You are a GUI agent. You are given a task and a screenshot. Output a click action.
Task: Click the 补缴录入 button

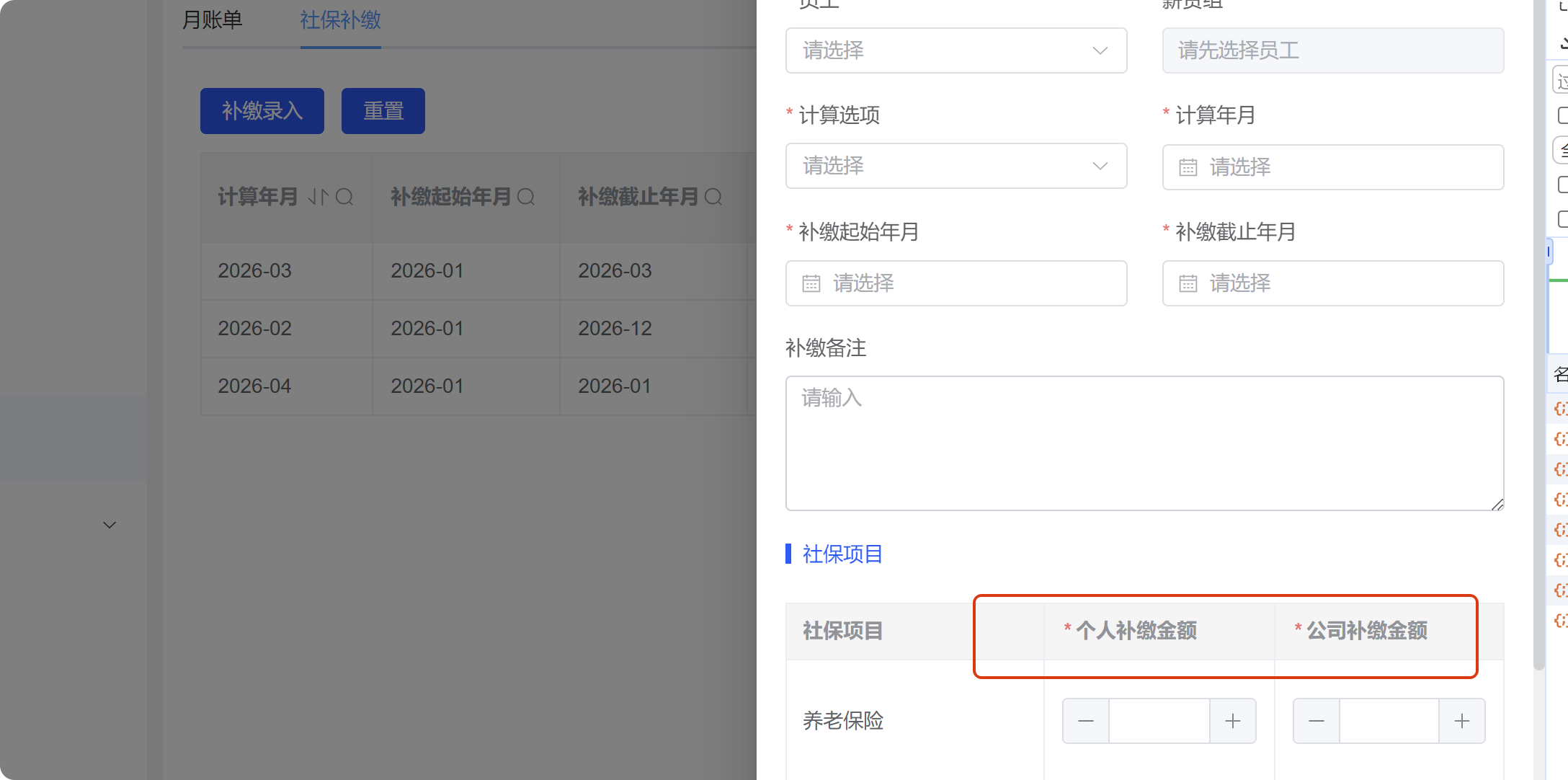[x=262, y=111]
